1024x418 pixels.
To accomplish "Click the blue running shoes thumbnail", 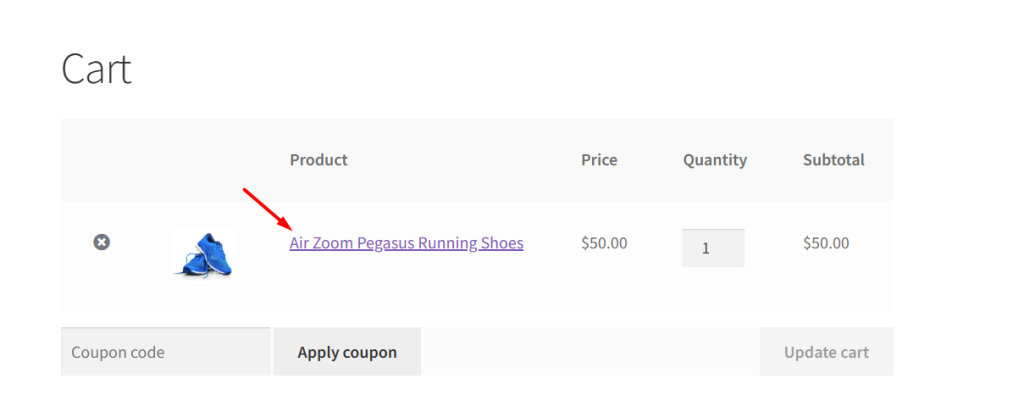I will click(203, 252).
